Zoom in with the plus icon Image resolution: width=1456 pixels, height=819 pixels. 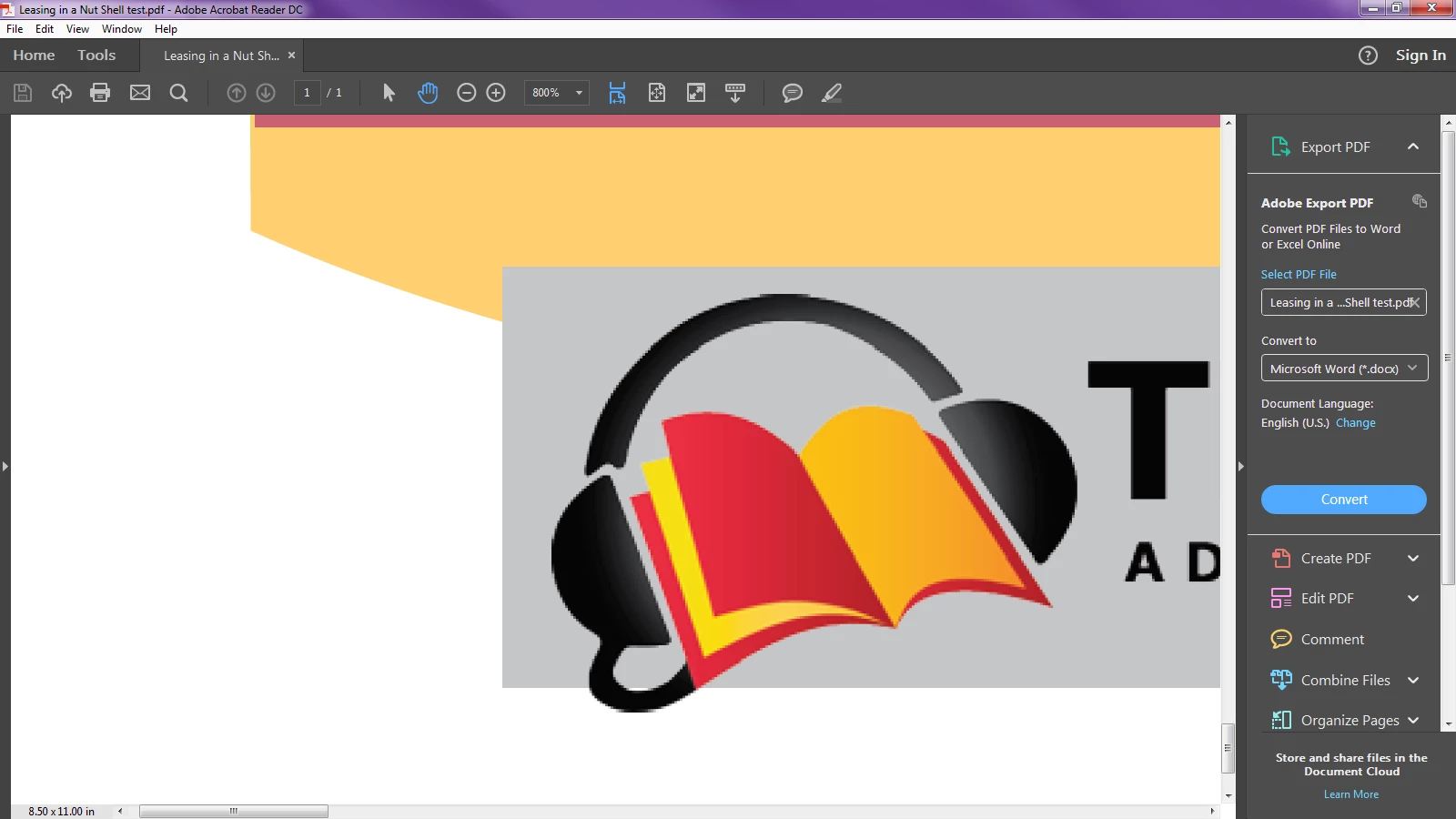coord(496,93)
